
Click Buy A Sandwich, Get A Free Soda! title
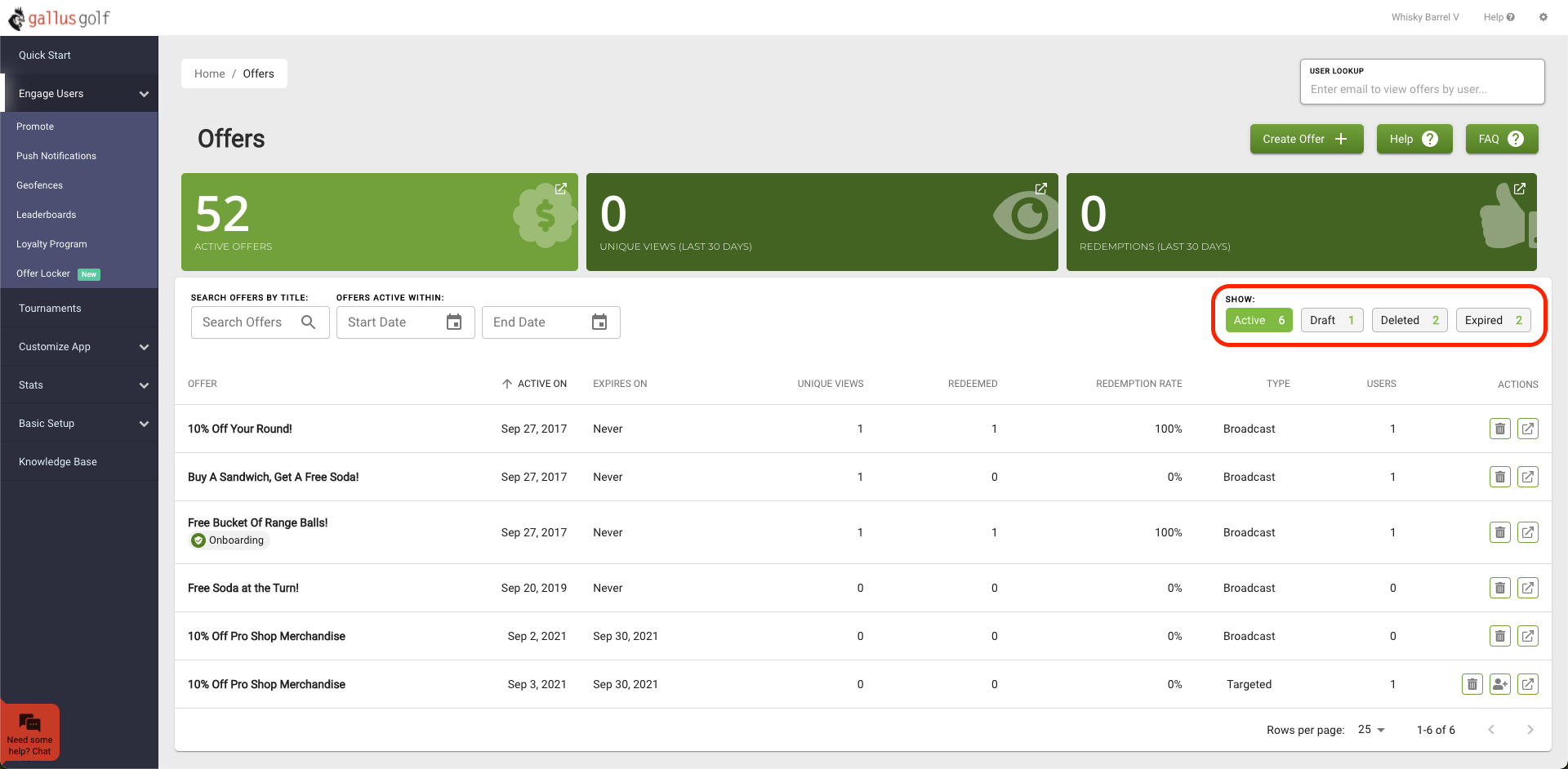coord(274,477)
